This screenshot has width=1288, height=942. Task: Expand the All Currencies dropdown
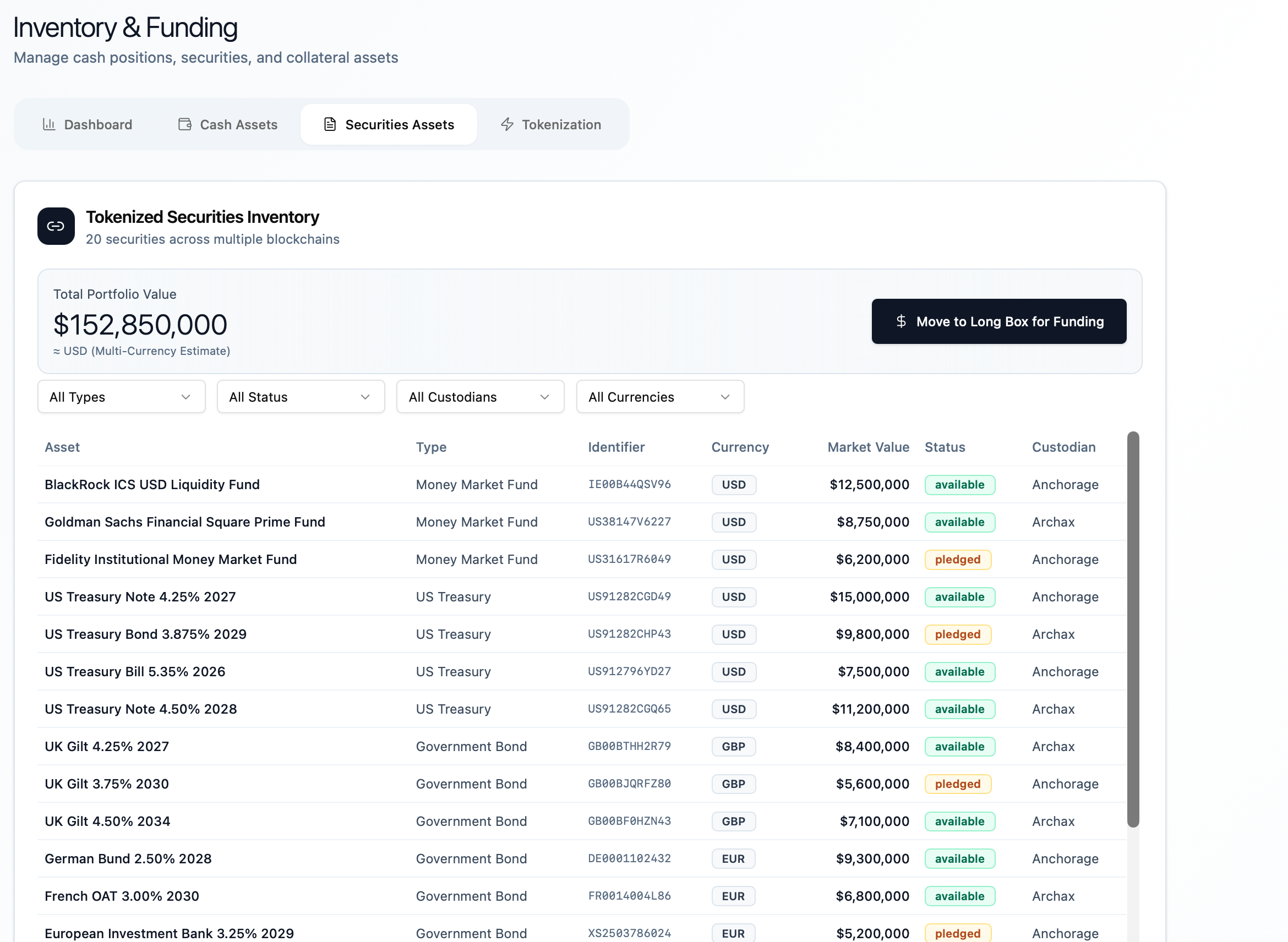(x=660, y=397)
